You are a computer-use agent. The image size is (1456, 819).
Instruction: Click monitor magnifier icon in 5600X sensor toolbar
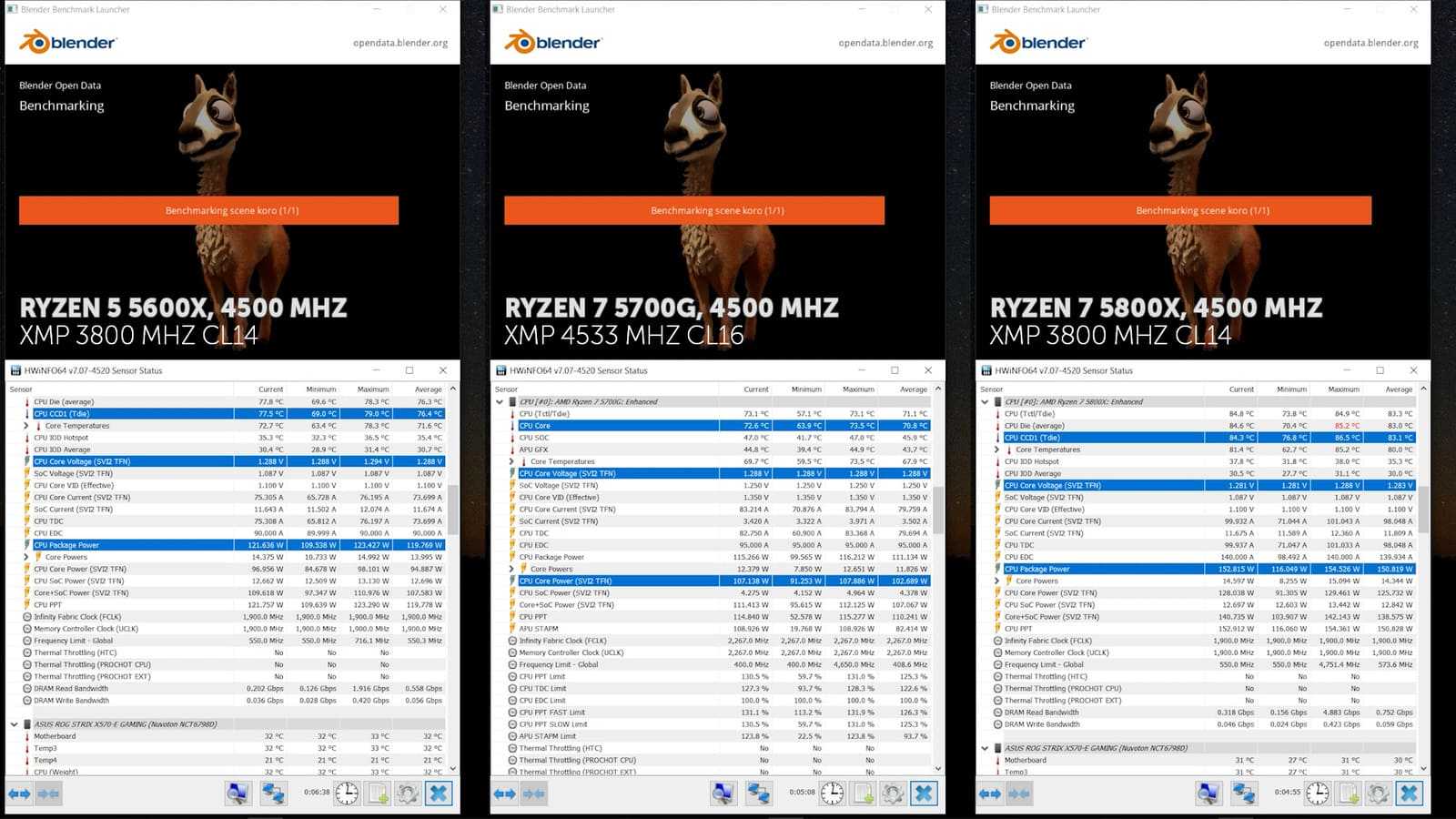[238, 794]
